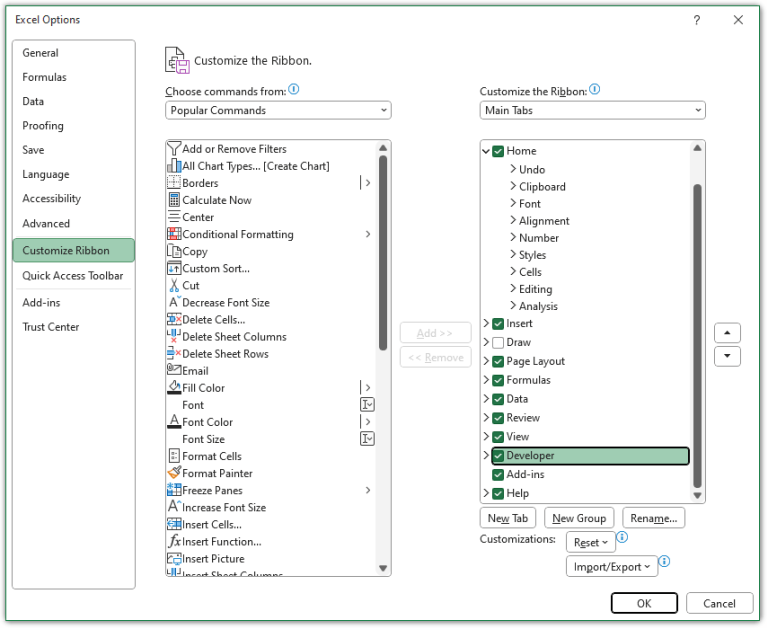
Task: Open the Reset customizations dropdown
Action: tap(590, 542)
